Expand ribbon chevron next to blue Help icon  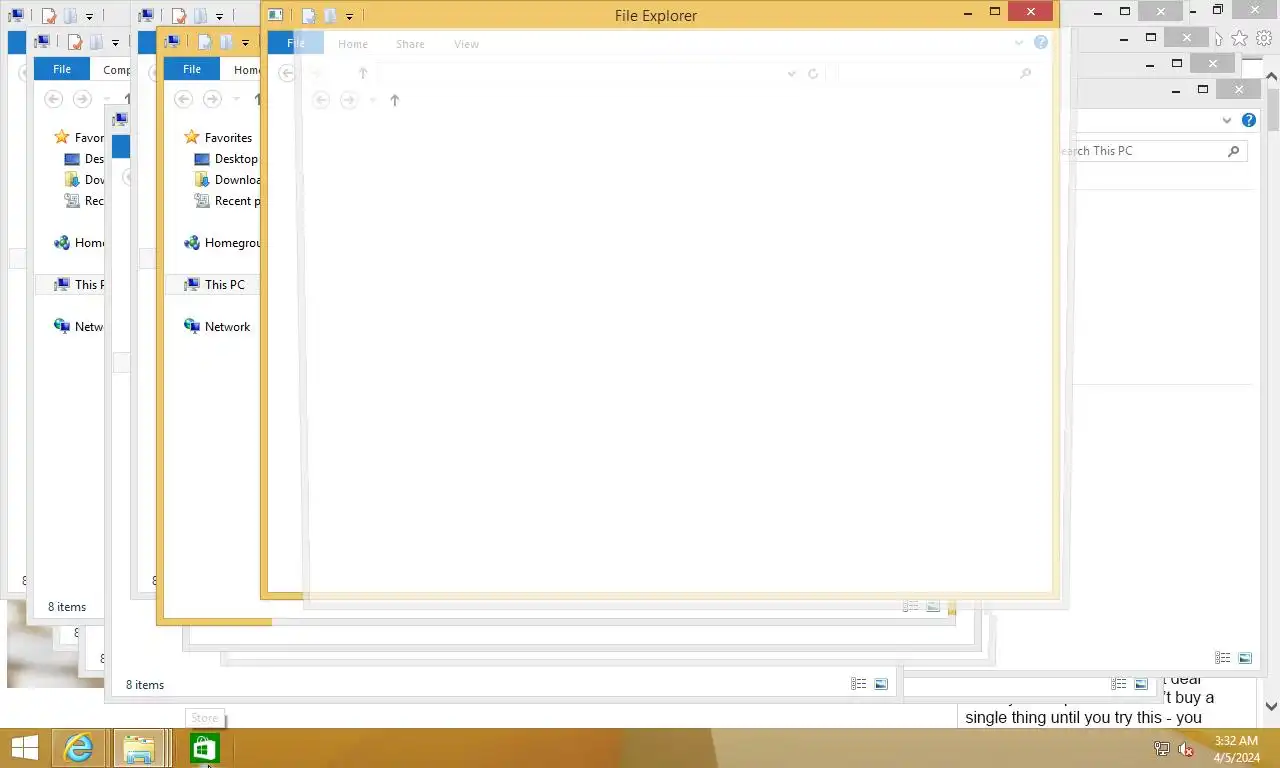click(x=1227, y=120)
